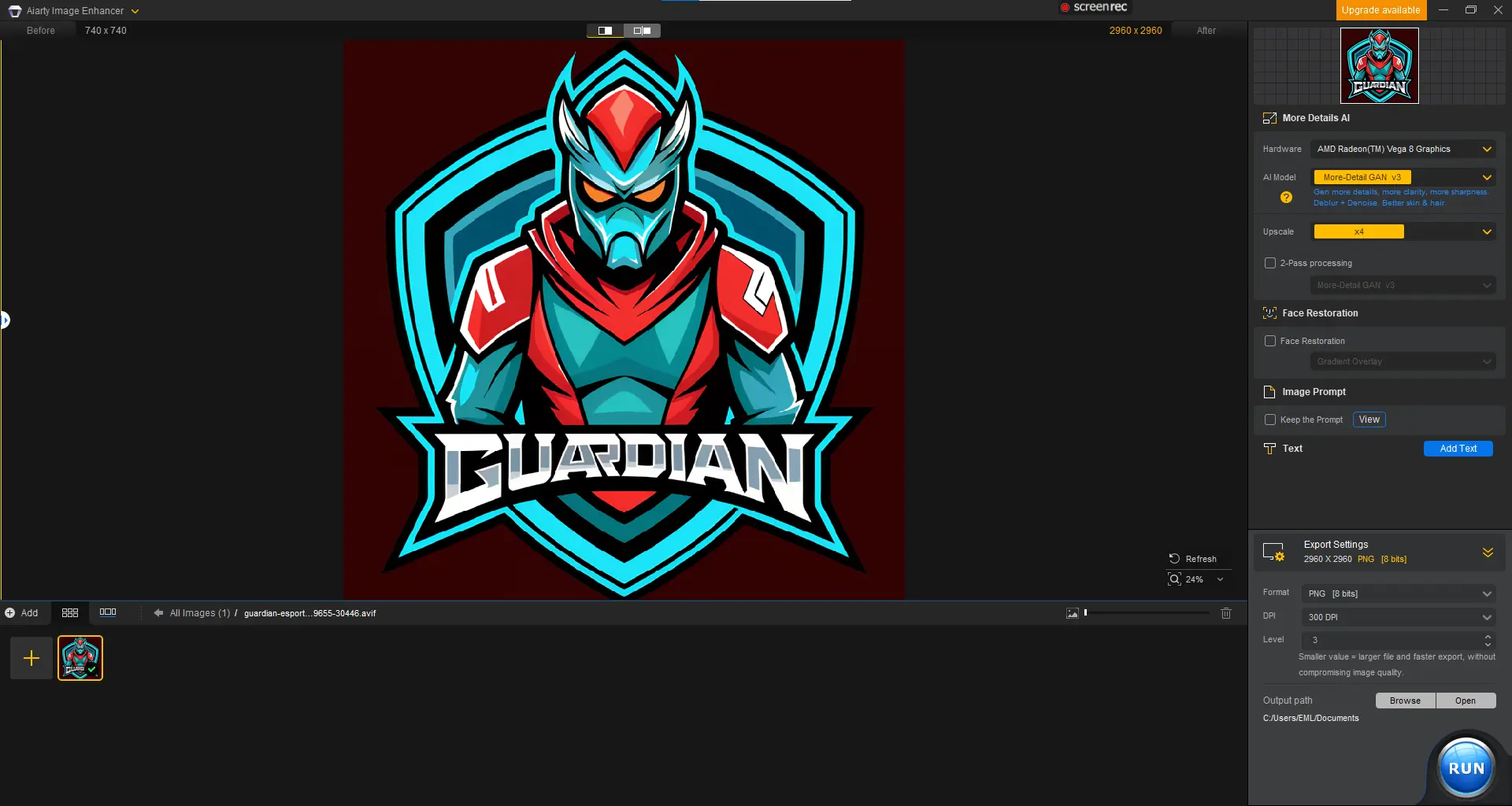This screenshot has height=806, width=1512.
Task: Open the Upscale x4 dropdown
Action: [1403, 231]
